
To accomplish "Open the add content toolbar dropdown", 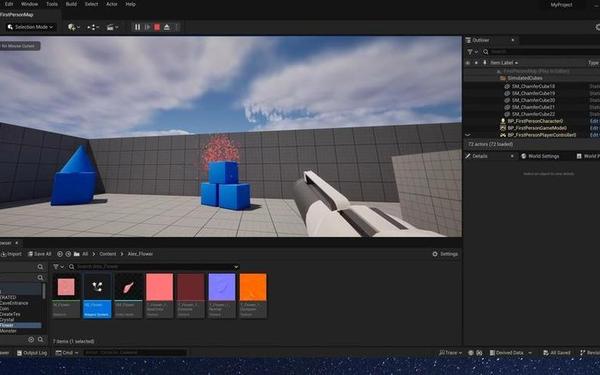I will tap(73, 27).
